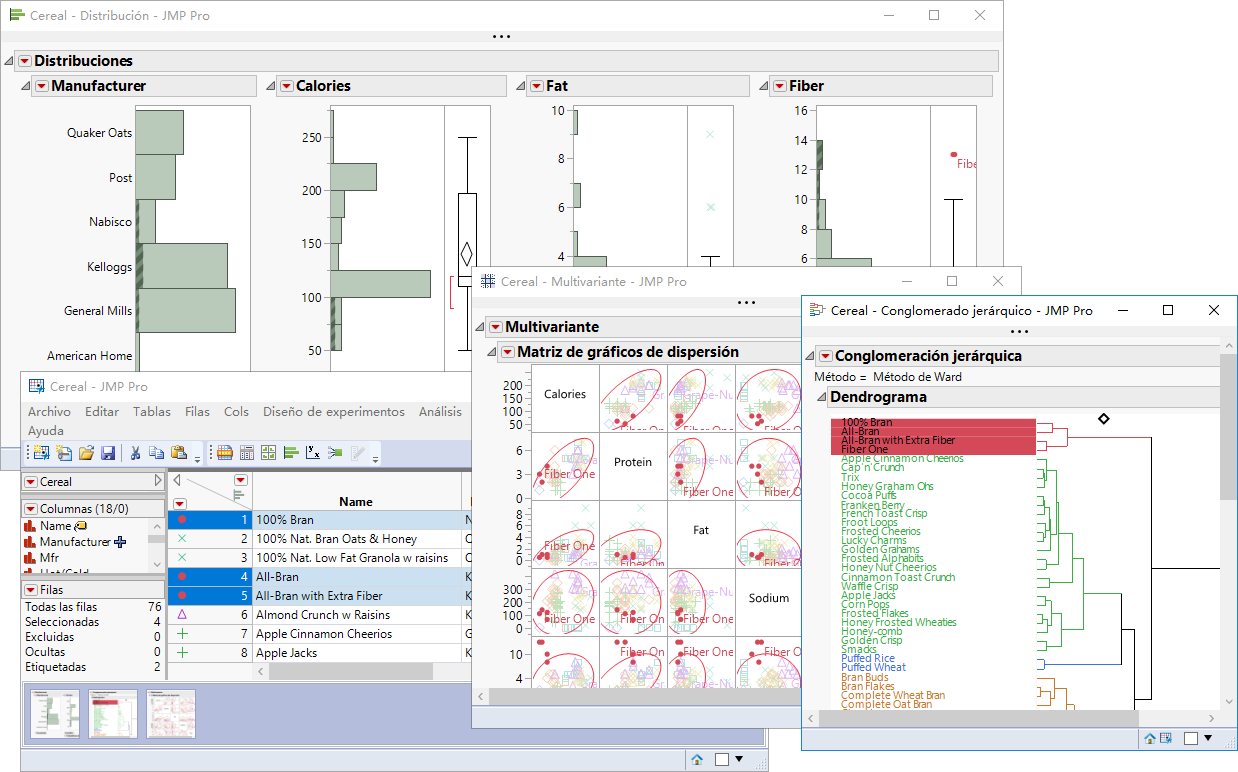Toggle the red hotspot on Distribuciones title
This screenshot has width=1238, height=772.
[23, 61]
